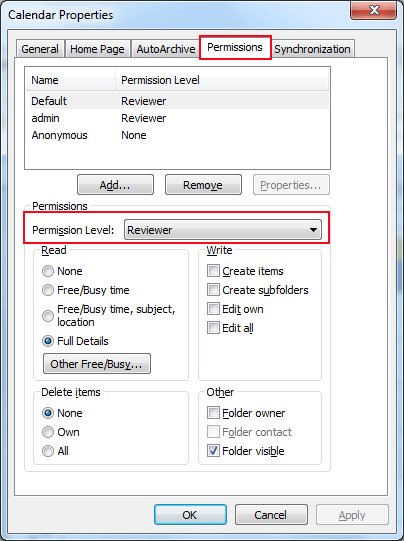Uncheck the Folder visible checkbox

[213, 450]
